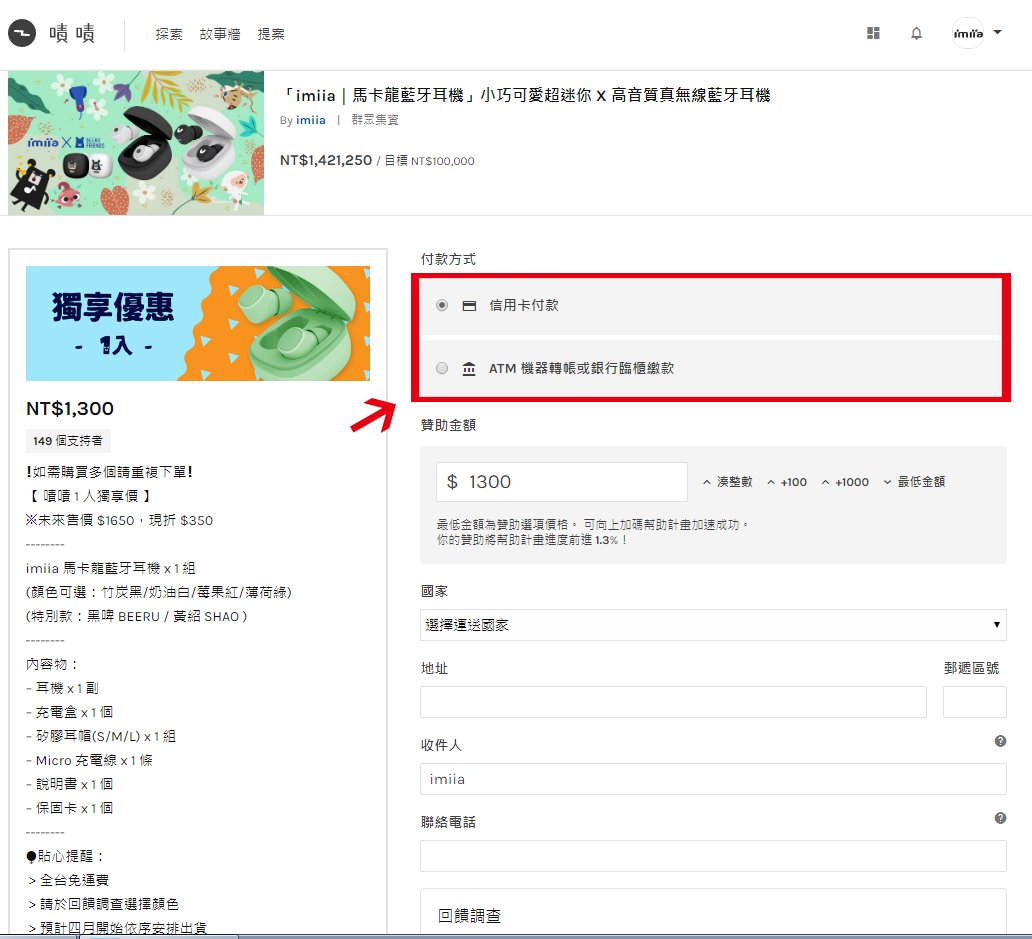Click the 贊助金額 amount input field
This screenshot has height=939, width=1032.
[x=561, y=482]
